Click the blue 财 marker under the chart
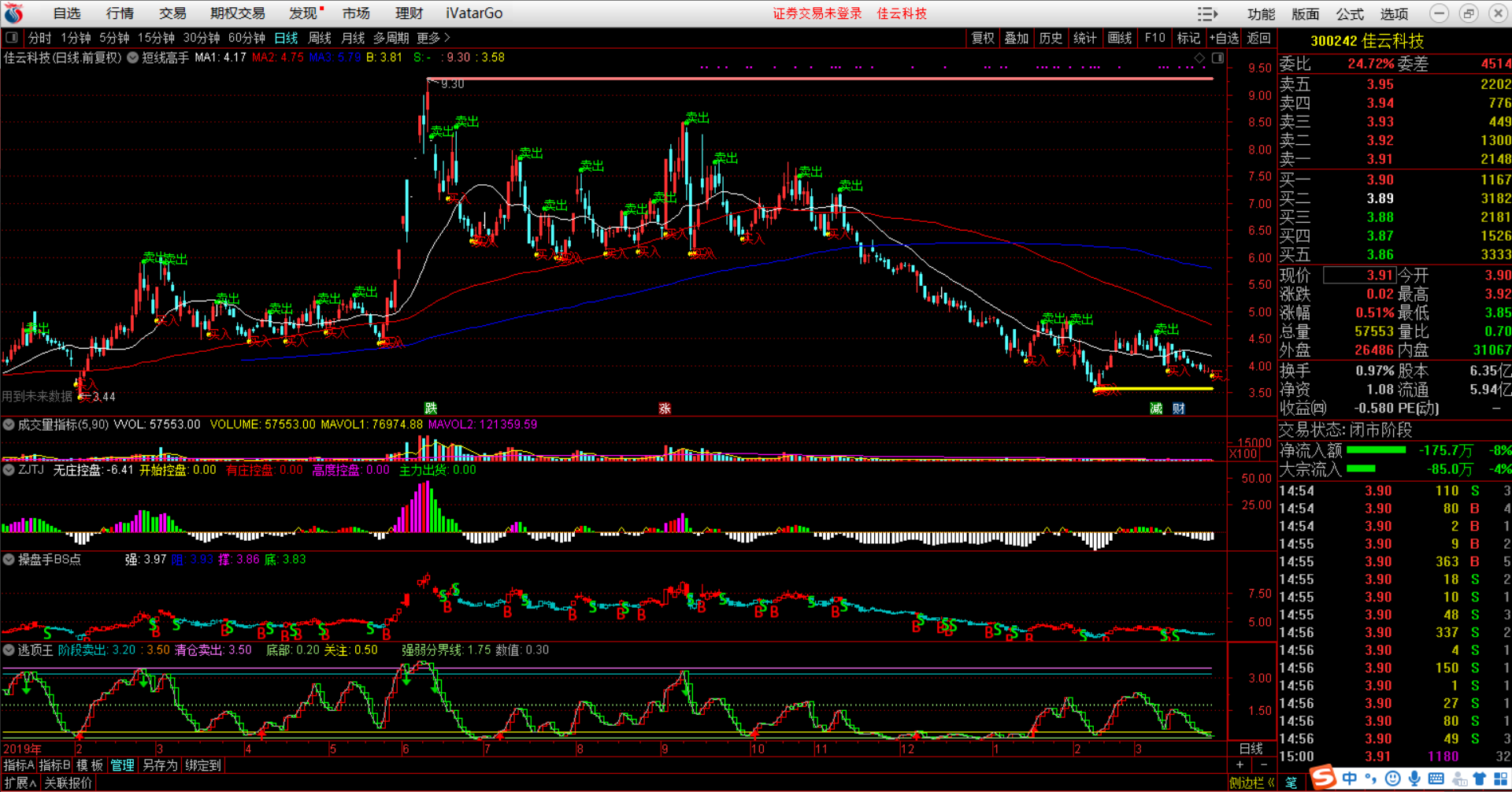 (1179, 408)
